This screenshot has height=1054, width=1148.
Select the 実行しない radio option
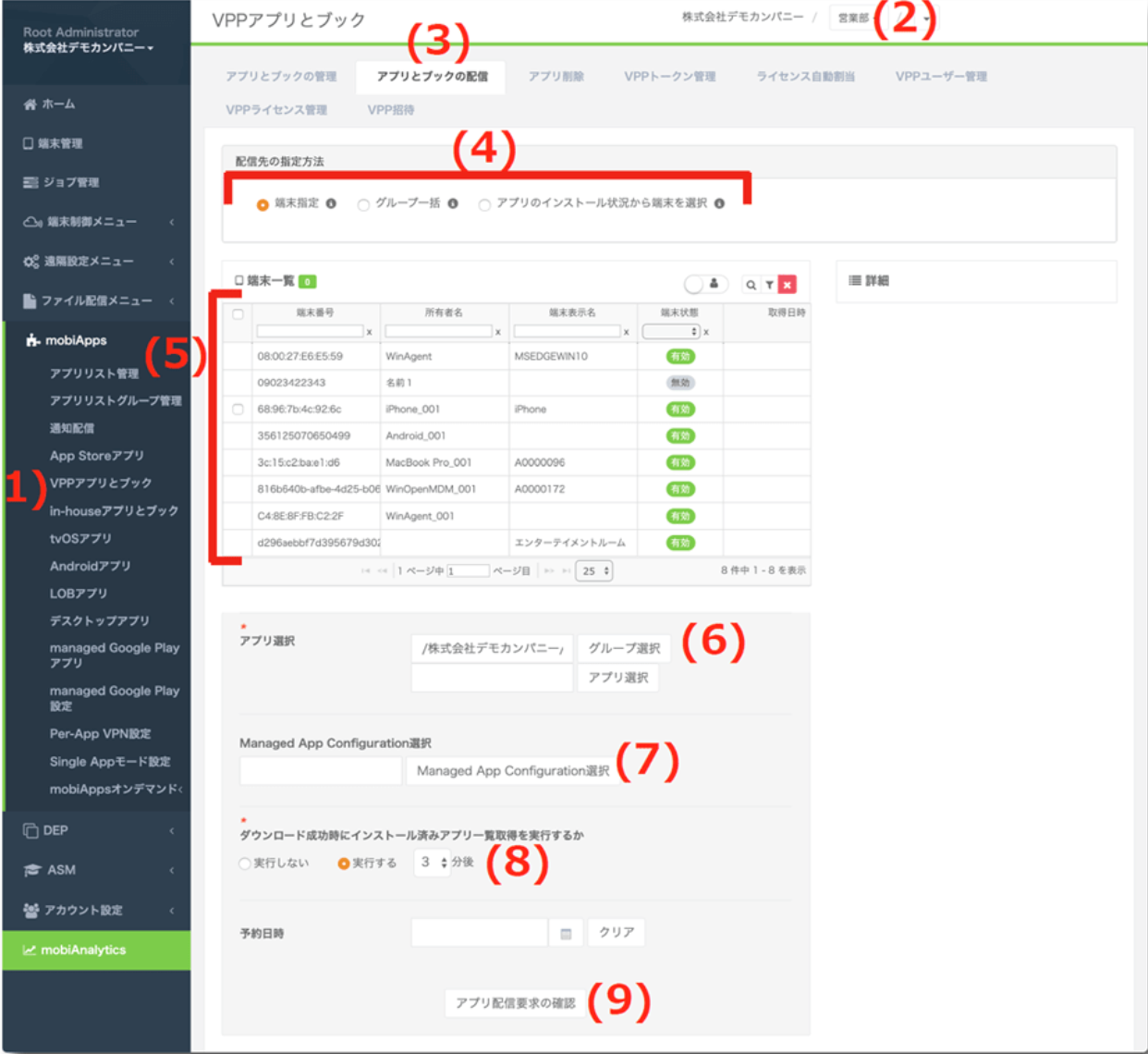coord(245,864)
